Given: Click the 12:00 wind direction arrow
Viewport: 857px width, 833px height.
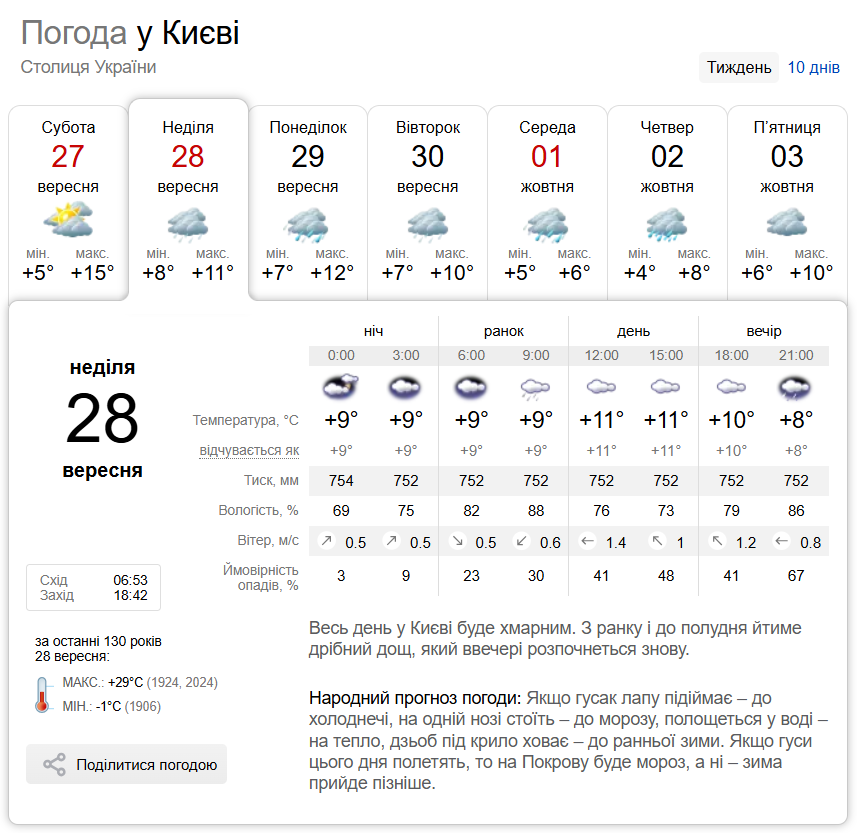Looking at the screenshot, I should [588, 542].
